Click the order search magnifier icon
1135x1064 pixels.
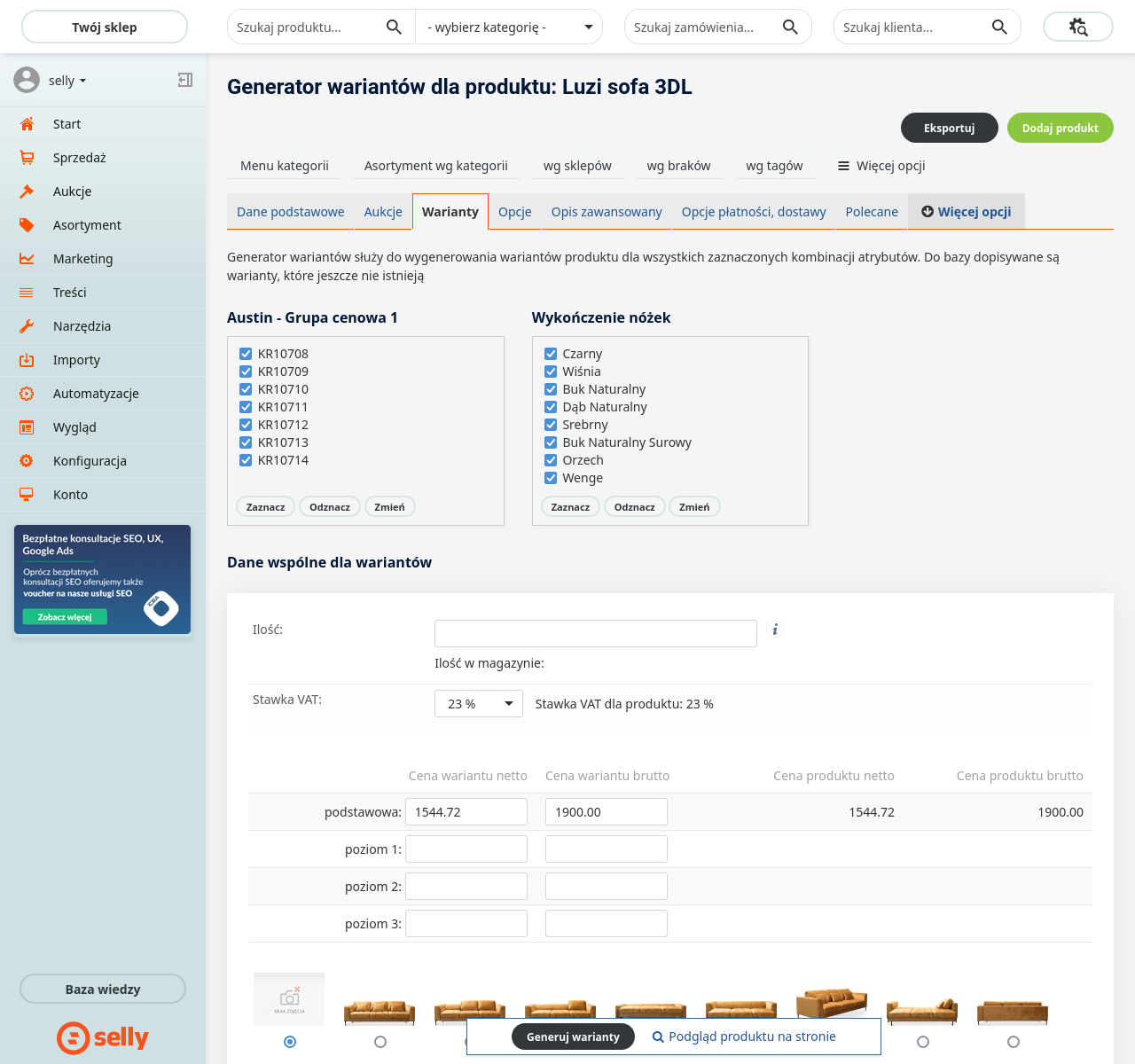(x=790, y=27)
